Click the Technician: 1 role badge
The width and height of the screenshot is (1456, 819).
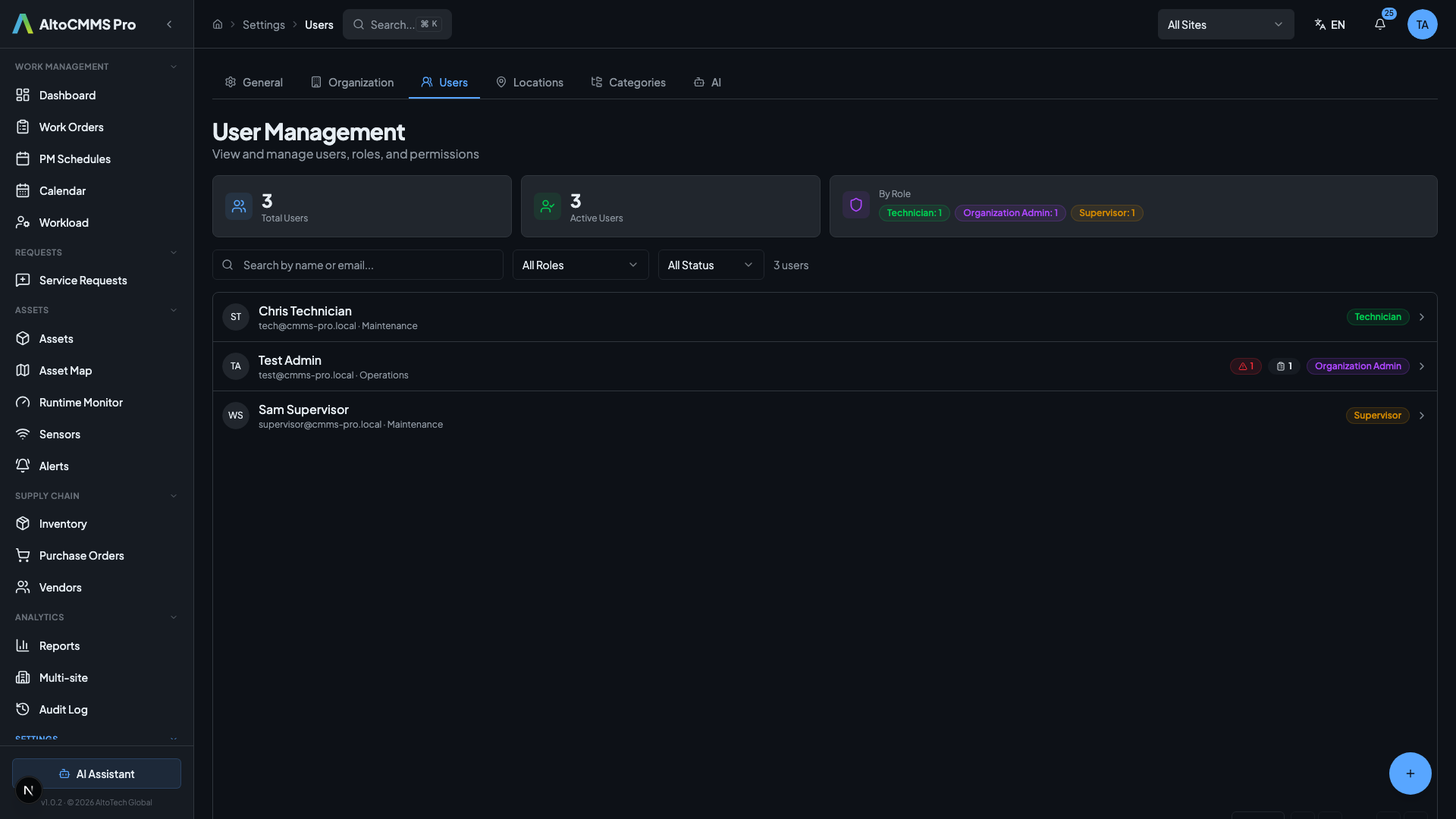[x=915, y=212]
